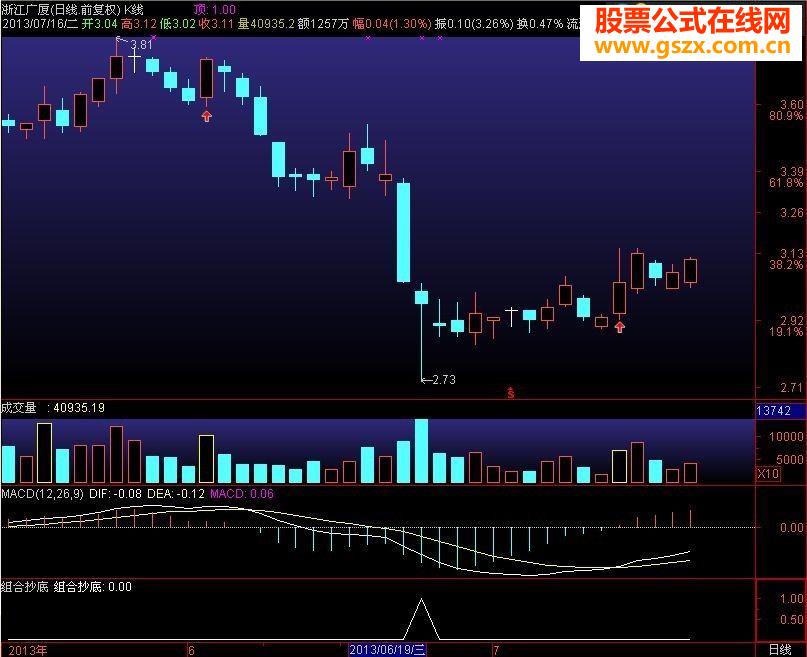The height and width of the screenshot is (657, 807).
Task: Select the 成交量 volume panel label
Action: point(19,408)
